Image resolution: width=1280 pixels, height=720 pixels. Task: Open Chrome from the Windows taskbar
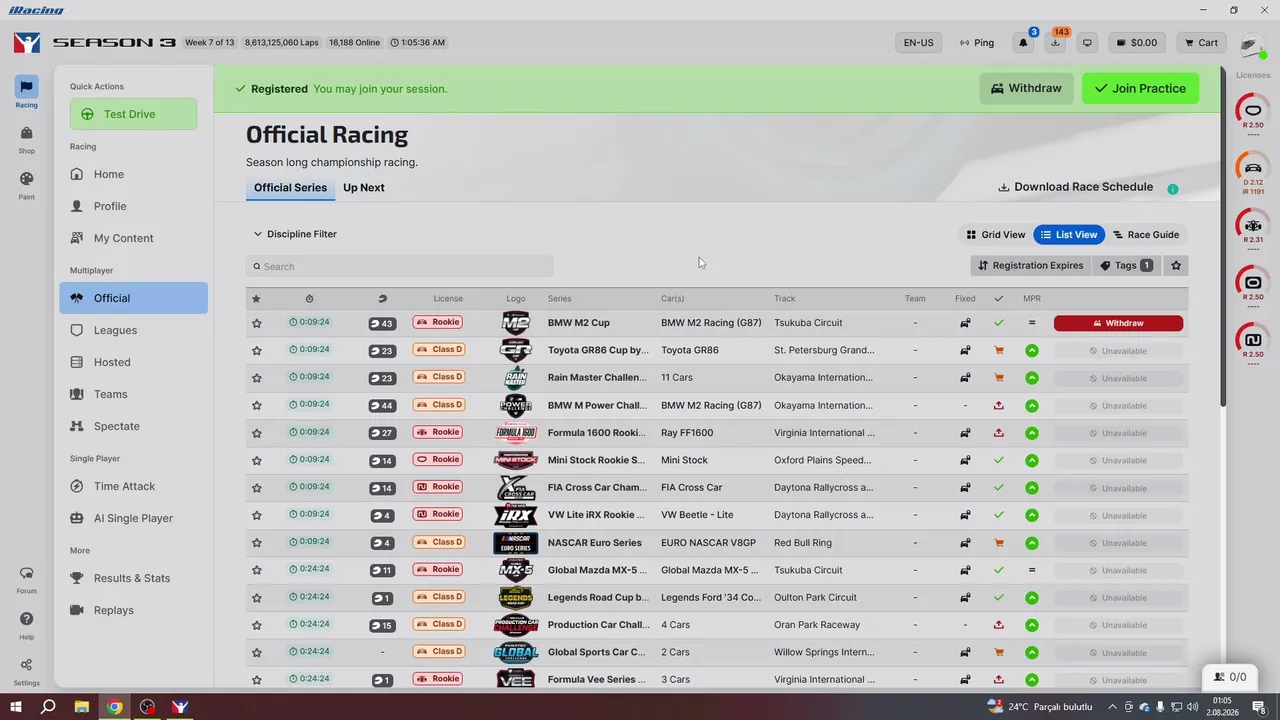[115, 706]
